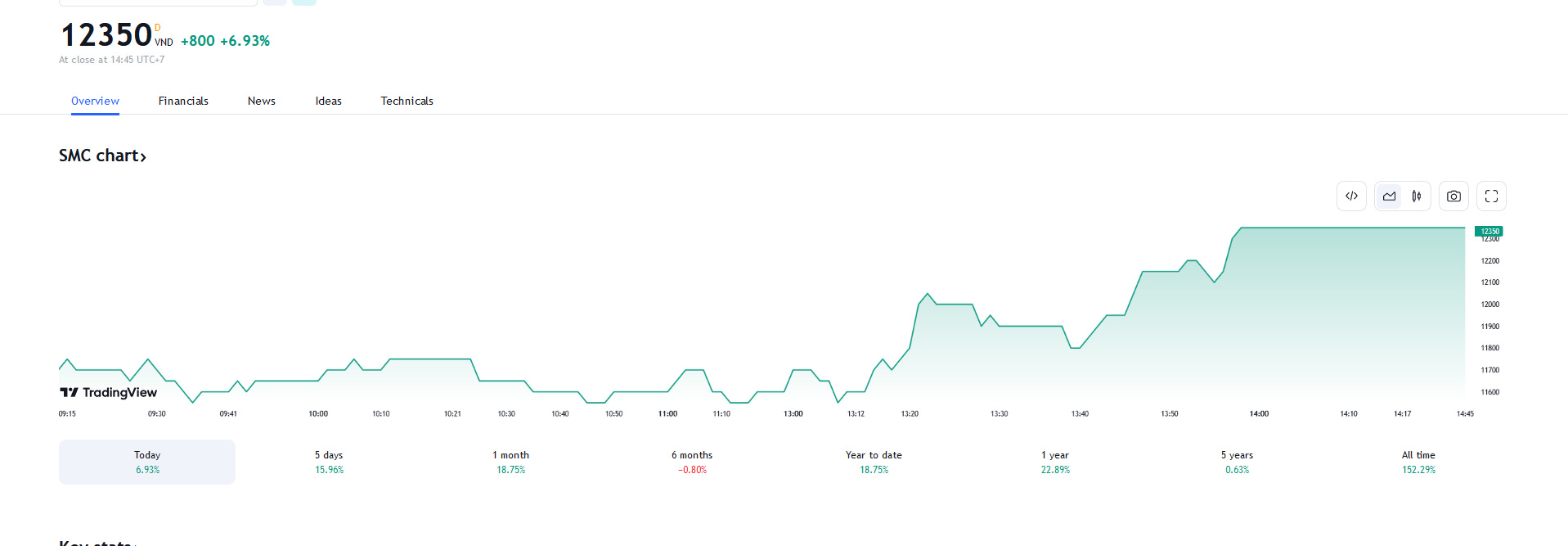Click the TradingView logo on chart
Screen dimensions: 1568x546
(x=108, y=393)
